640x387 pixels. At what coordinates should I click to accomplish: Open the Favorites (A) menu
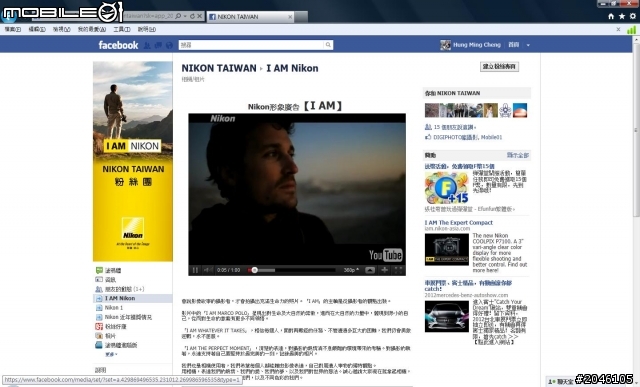[91, 29]
